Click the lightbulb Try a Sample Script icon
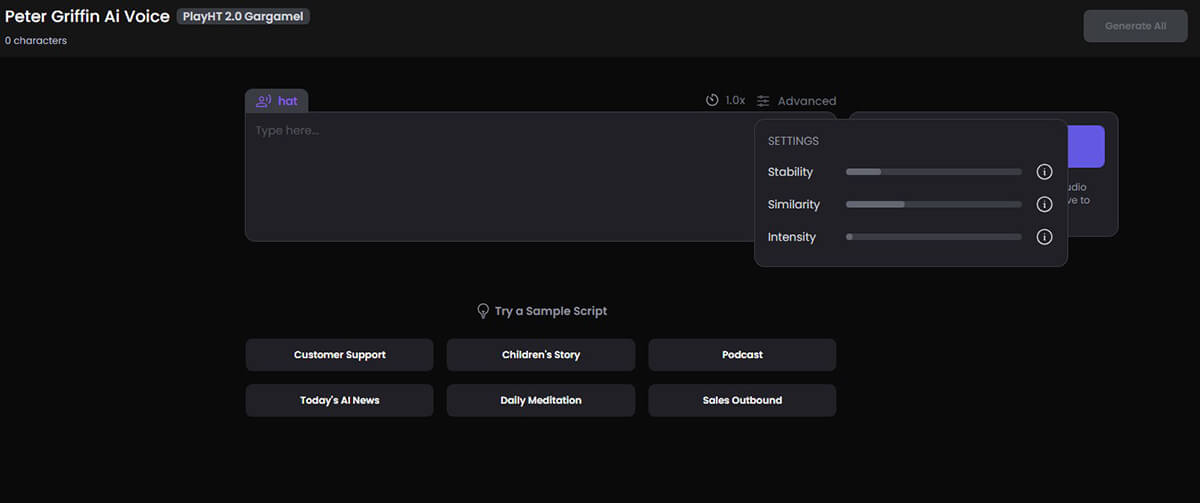 coord(483,311)
